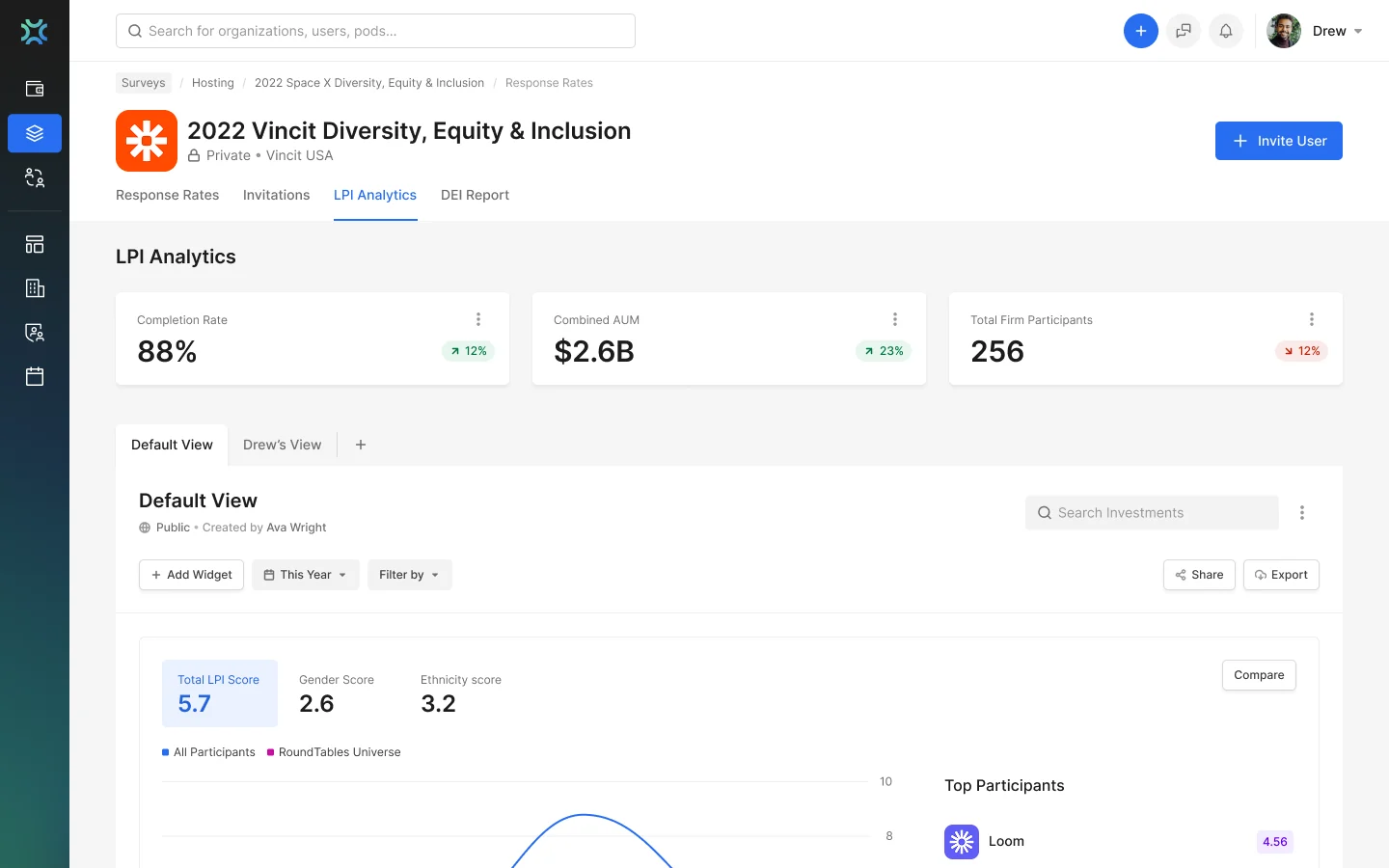Open the DEI Report tab

click(475, 195)
